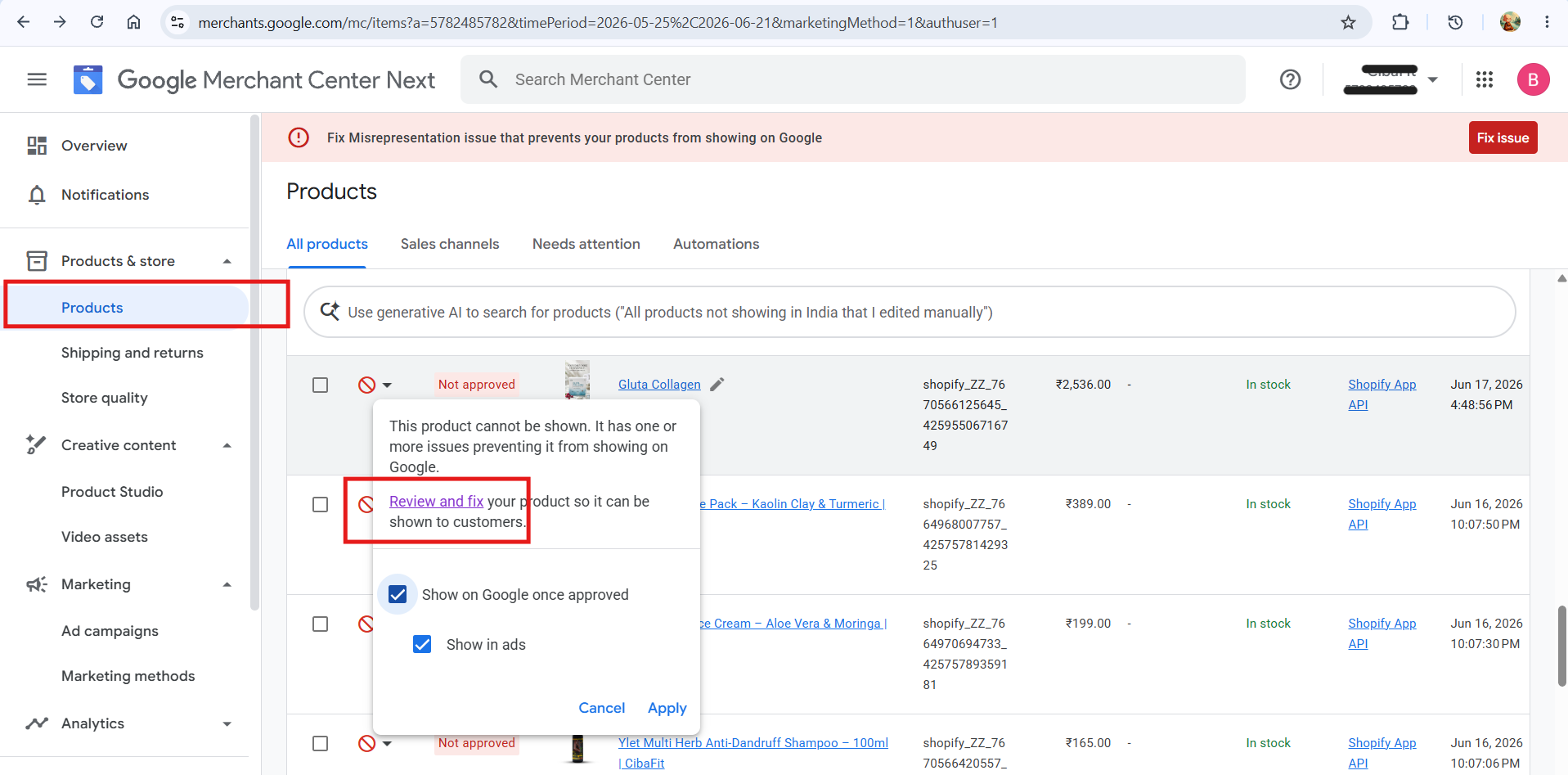Click error icon in Misrepresentation banner
The width and height of the screenshot is (1568, 775).
tap(299, 137)
